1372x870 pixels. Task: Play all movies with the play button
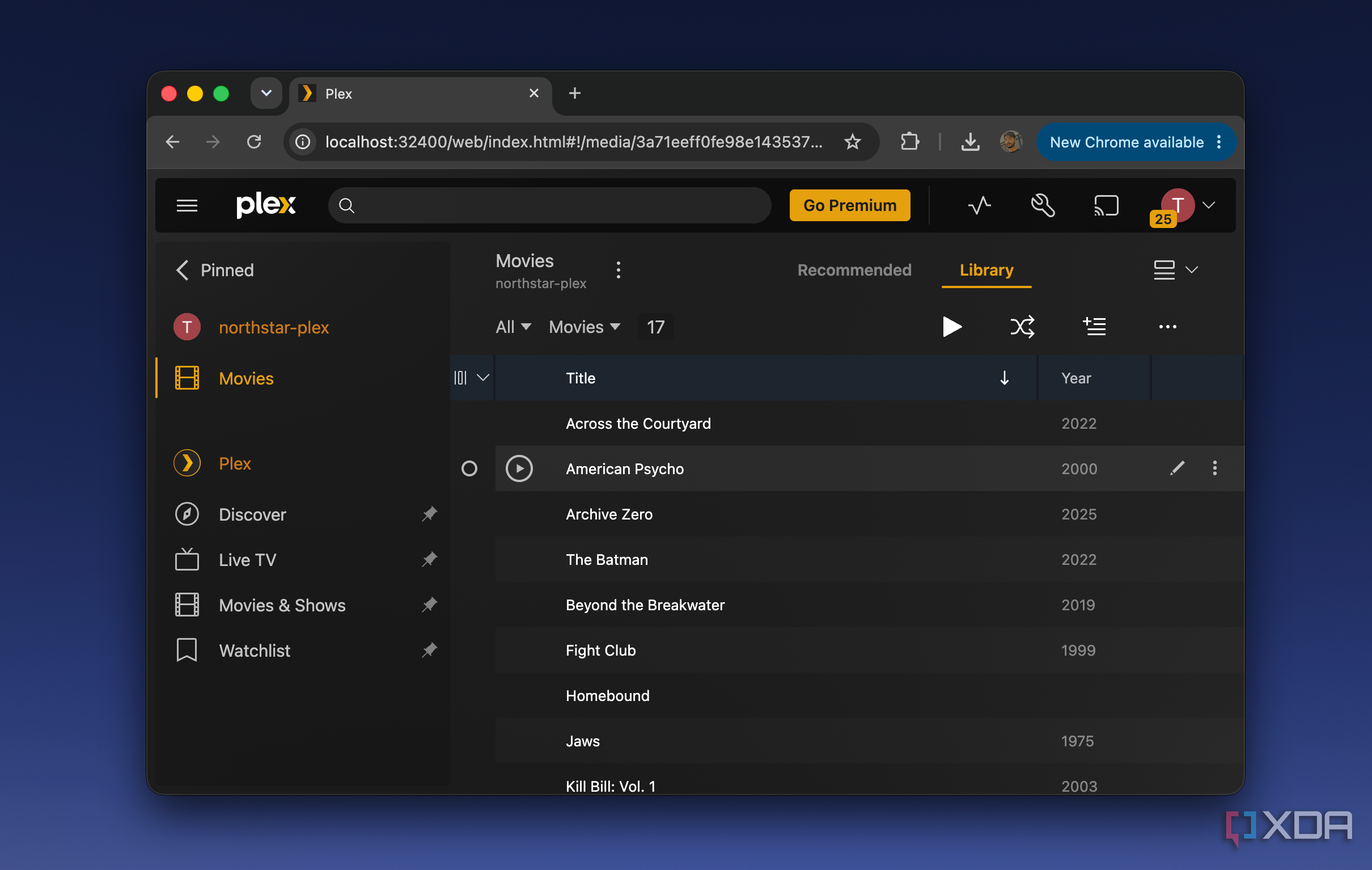click(952, 327)
